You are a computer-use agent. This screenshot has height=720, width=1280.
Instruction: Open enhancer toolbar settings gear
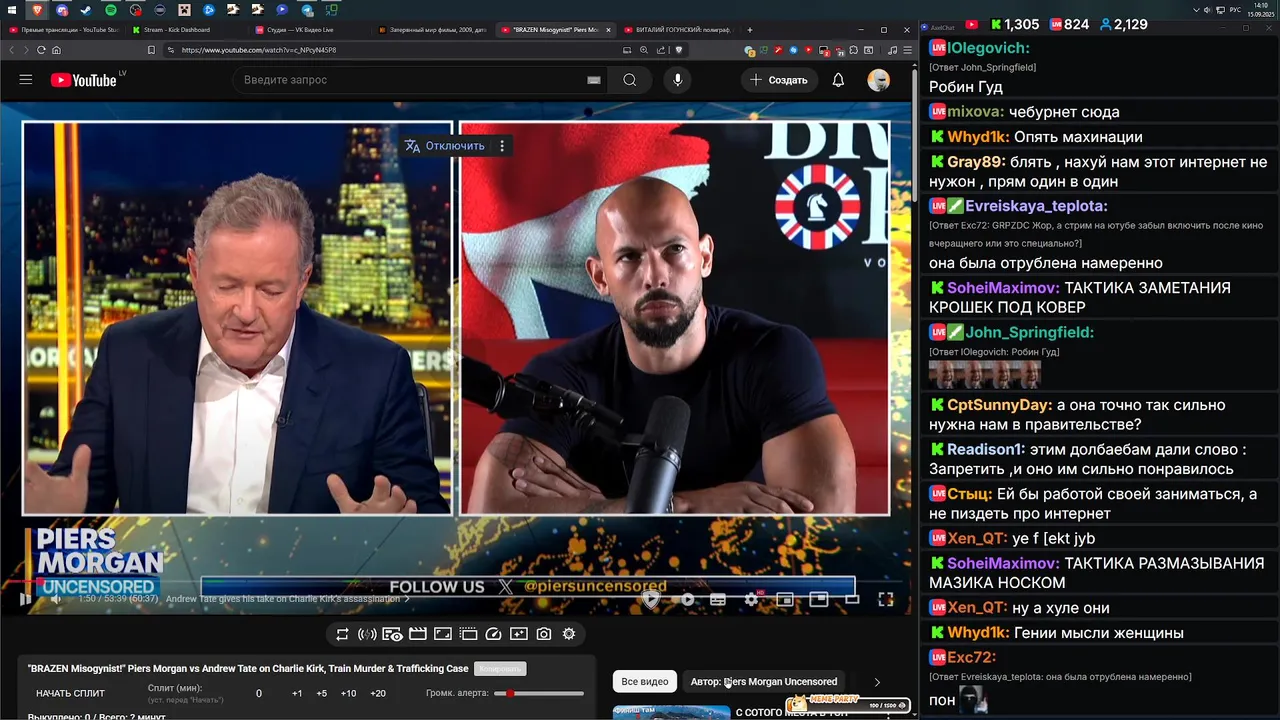(x=569, y=634)
